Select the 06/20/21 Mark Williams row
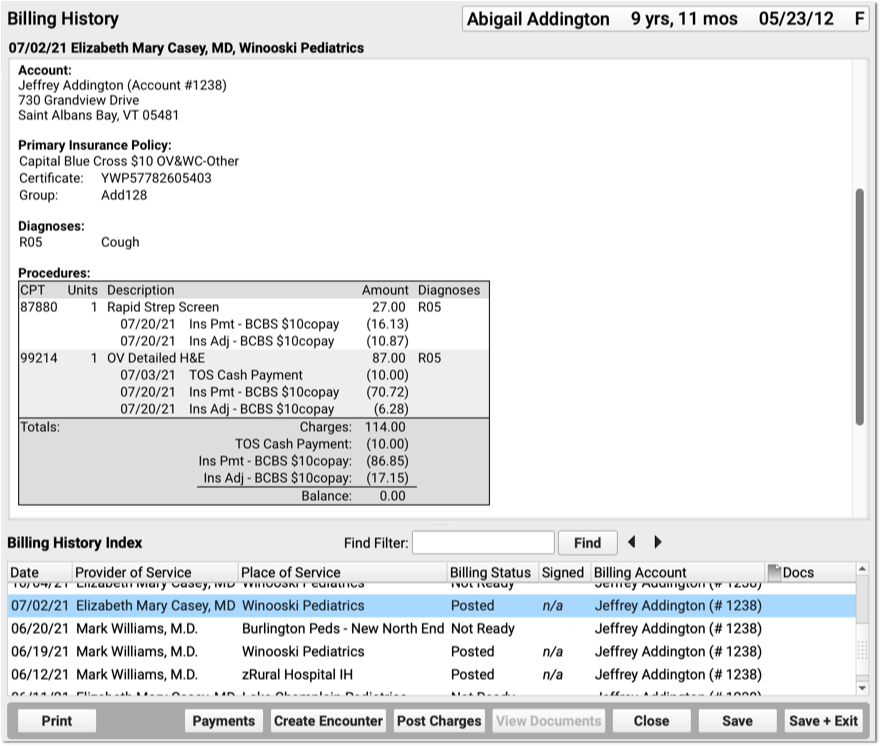 (x=432, y=629)
